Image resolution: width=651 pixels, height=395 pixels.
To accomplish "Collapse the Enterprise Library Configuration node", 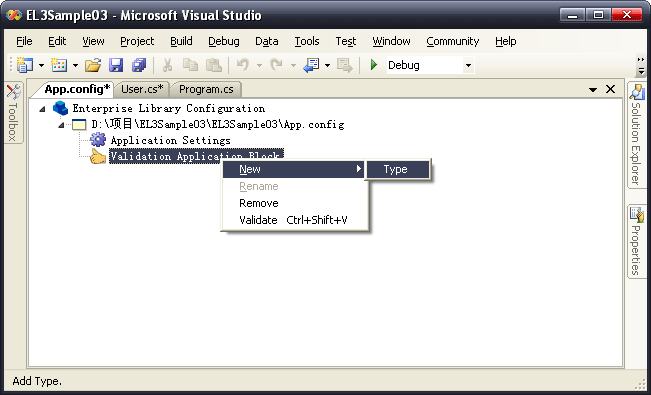I will pyautogui.click(x=42, y=109).
